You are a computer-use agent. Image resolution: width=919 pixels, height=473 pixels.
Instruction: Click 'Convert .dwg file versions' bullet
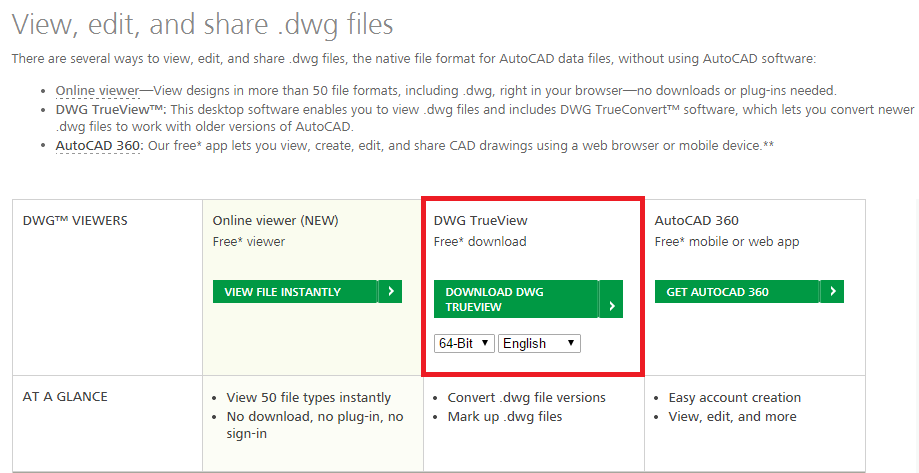(526, 397)
